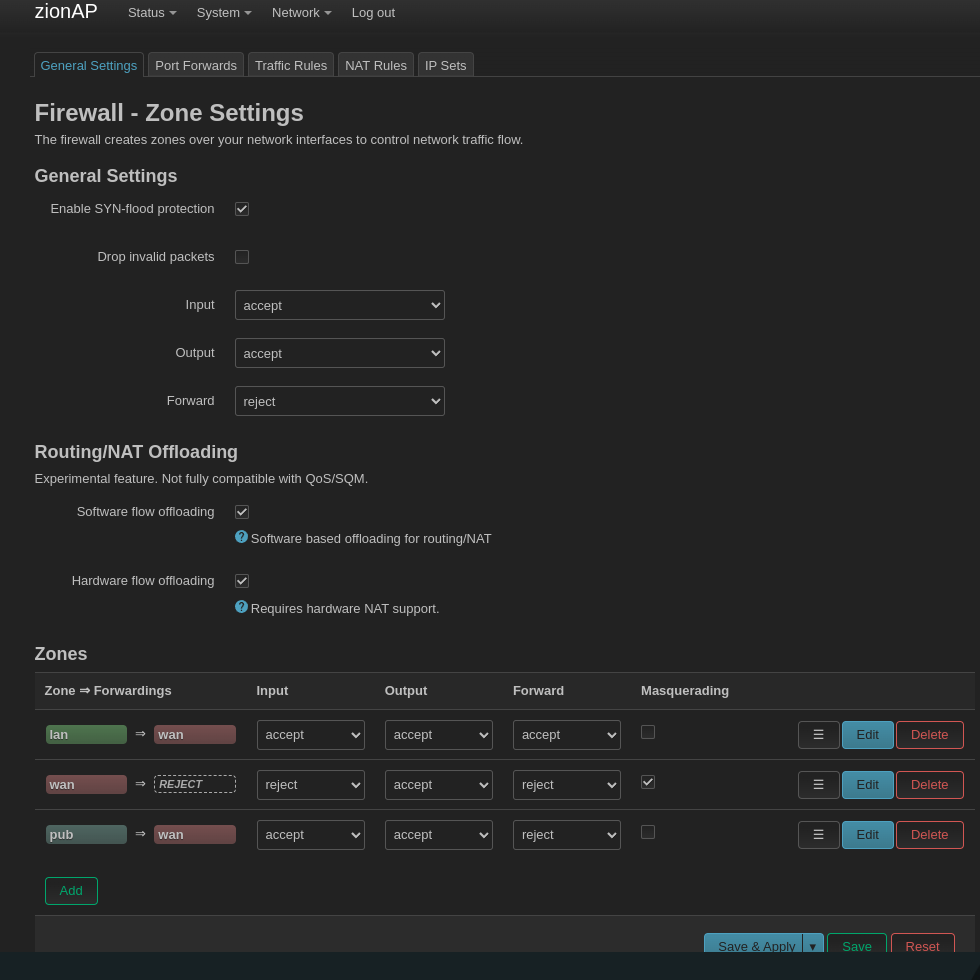Viewport: 980px width, 980px height.
Task: Click Edit for the pub zone
Action: pos(867,835)
